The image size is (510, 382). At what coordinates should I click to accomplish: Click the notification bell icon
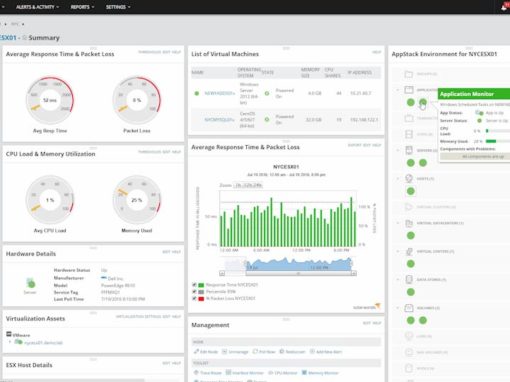(504, 7)
